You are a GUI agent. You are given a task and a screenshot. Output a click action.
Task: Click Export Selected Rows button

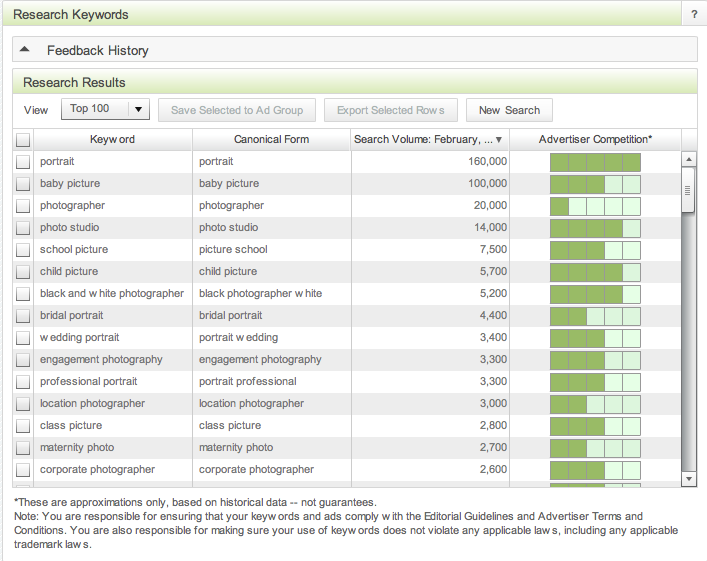(x=391, y=110)
